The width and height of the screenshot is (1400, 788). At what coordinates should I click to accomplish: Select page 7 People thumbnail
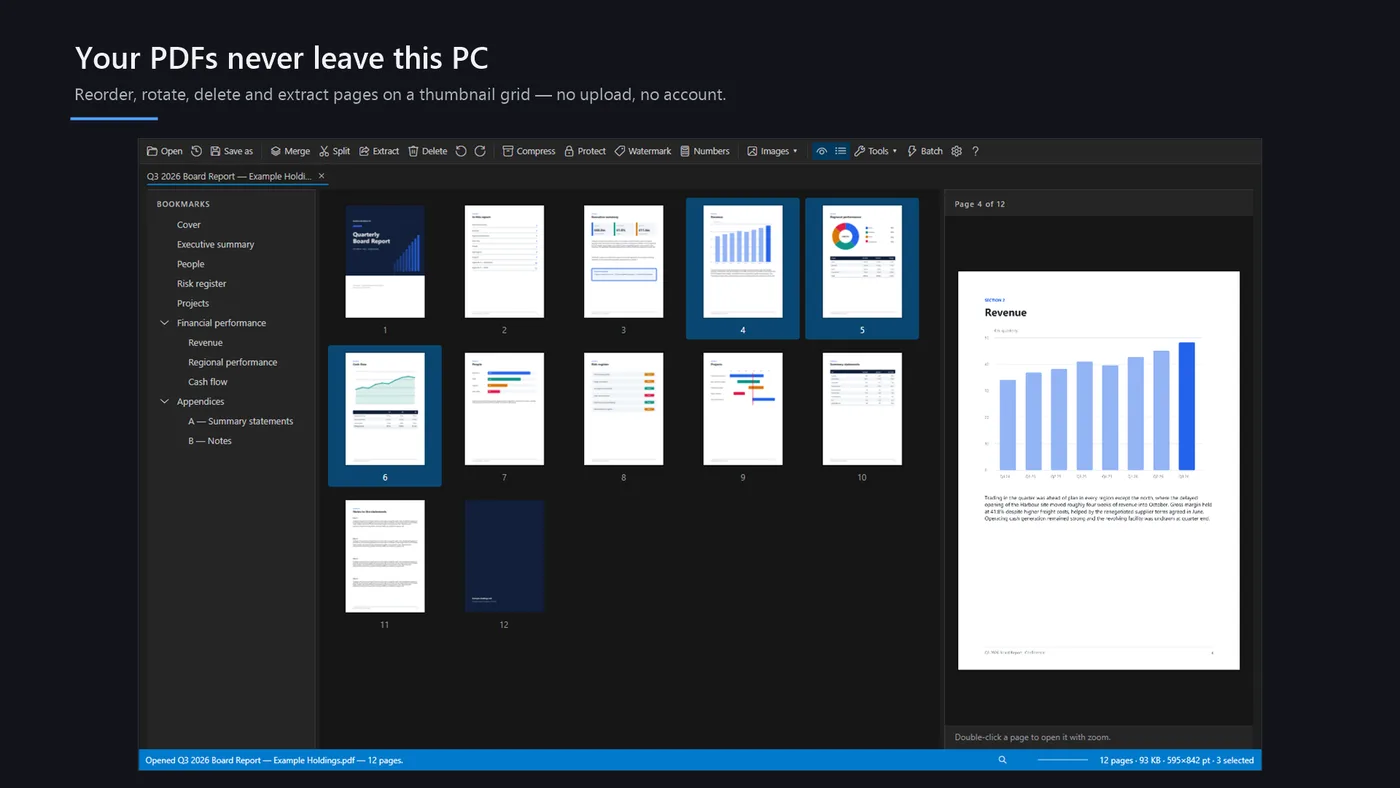[x=504, y=409]
